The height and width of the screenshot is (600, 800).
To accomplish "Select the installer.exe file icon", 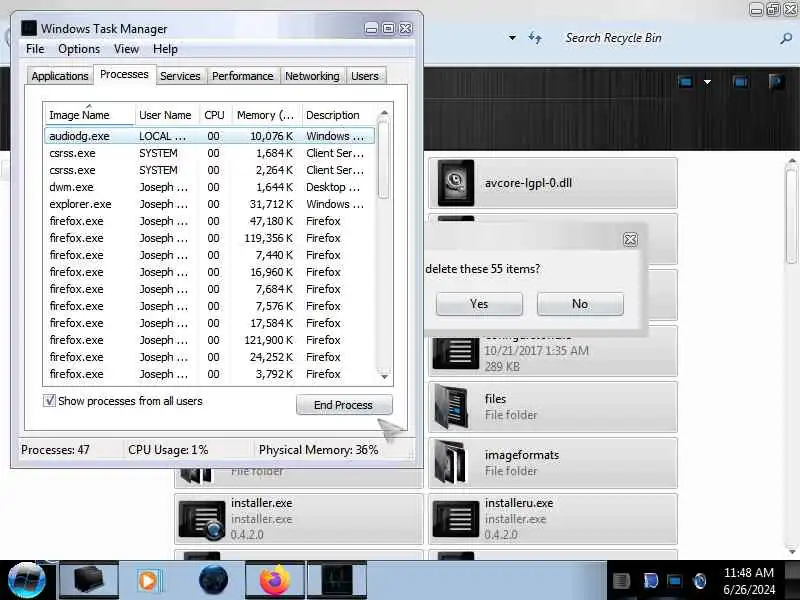I will click(202, 519).
